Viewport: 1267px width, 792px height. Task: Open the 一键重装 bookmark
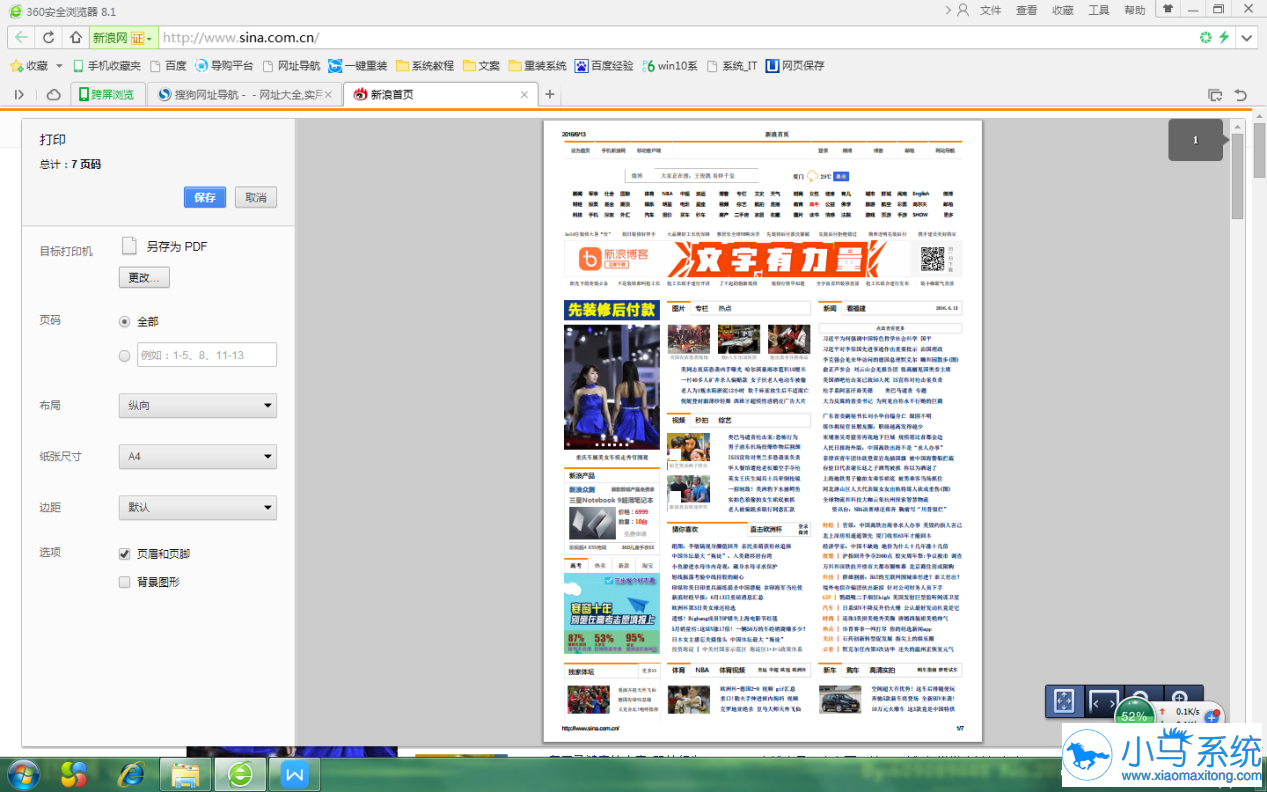pos(357,66)
